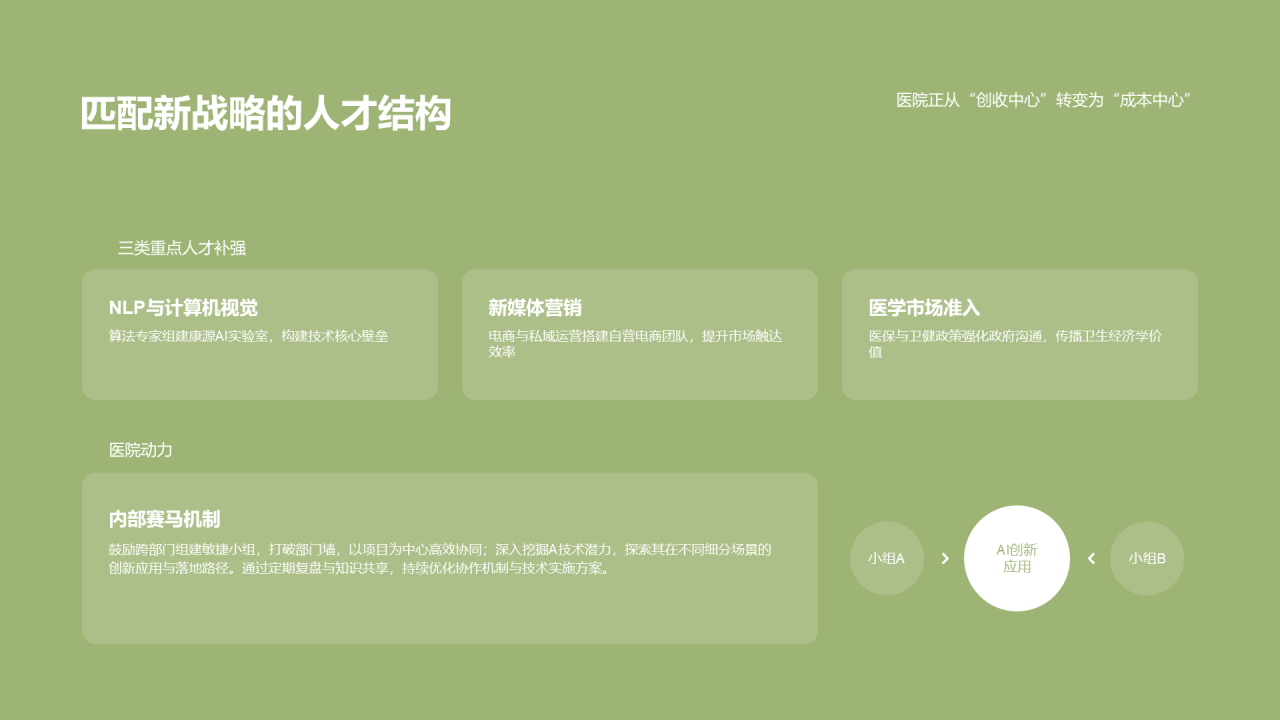This screenshot has width=1280, height=720.
Task: Click the left-pointing arrow beside 小组B
Action: (x=1090, y=558)
